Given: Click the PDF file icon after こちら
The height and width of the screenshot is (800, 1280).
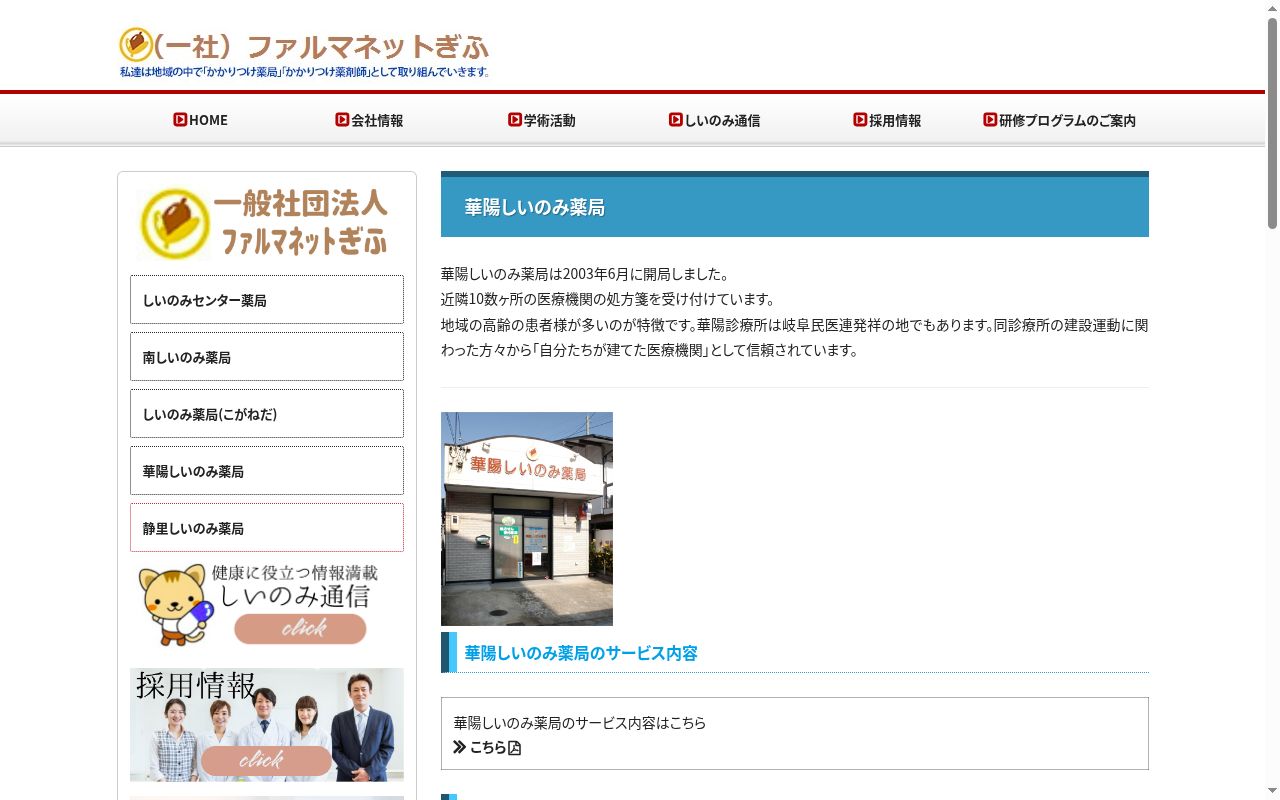Looking at the screenshot, I should (x=515, y=748).
